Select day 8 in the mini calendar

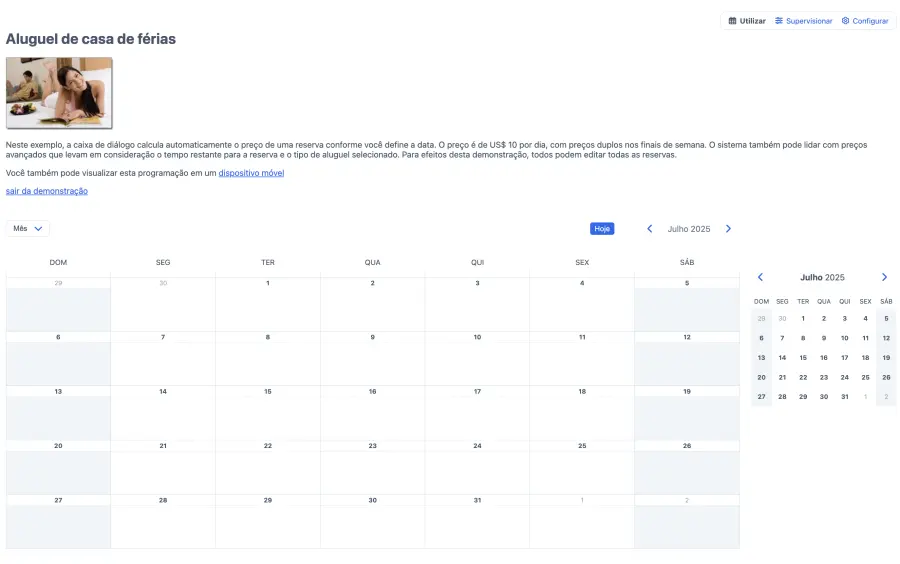click(x=803, y=338)
